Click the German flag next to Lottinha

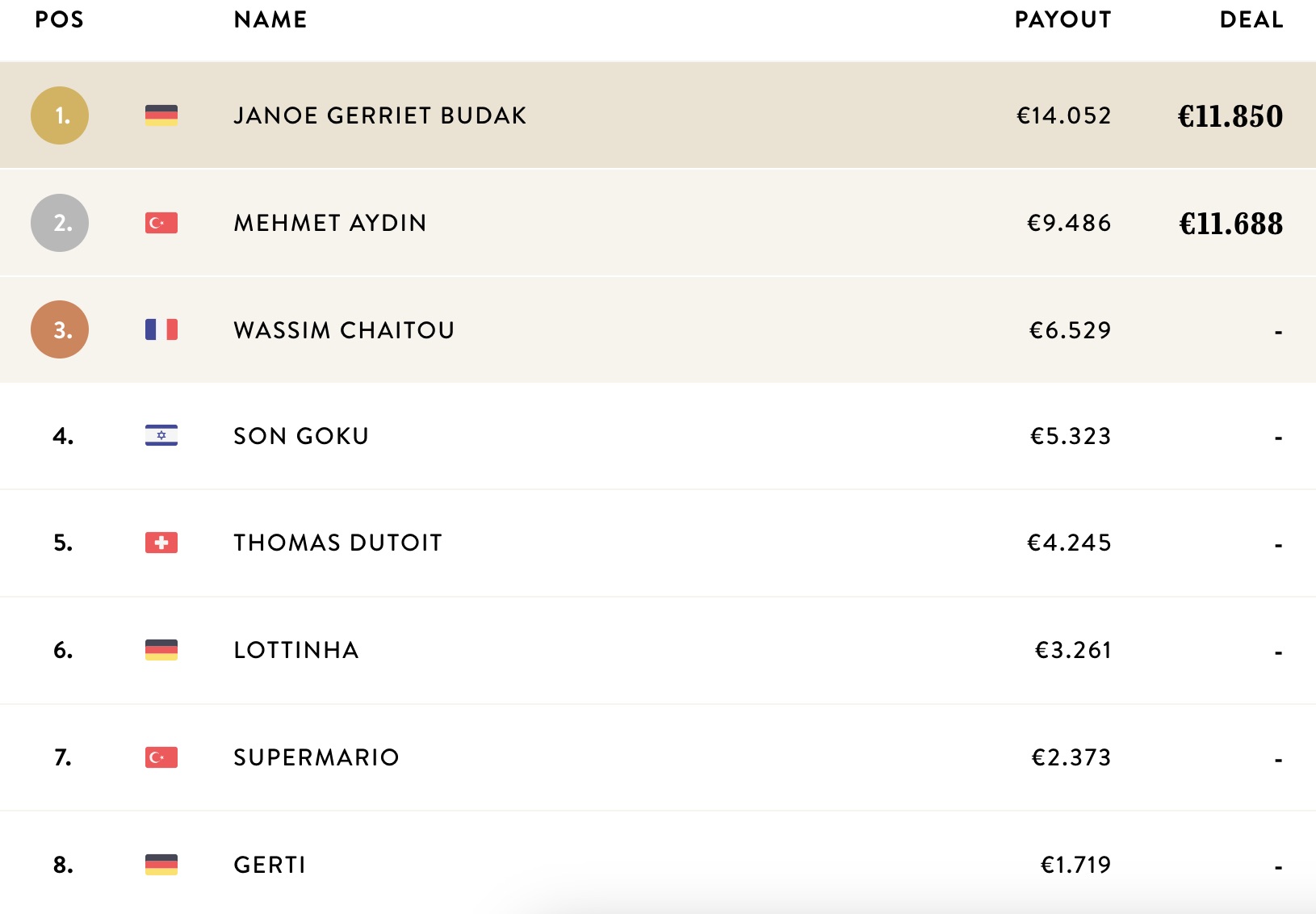(x=161, y=650)
